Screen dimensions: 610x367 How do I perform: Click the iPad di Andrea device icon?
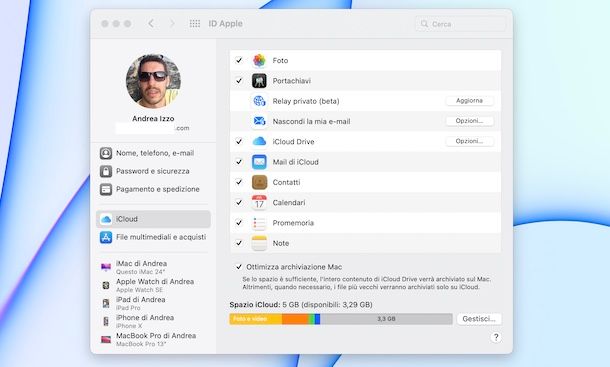(x=106, y=303)
